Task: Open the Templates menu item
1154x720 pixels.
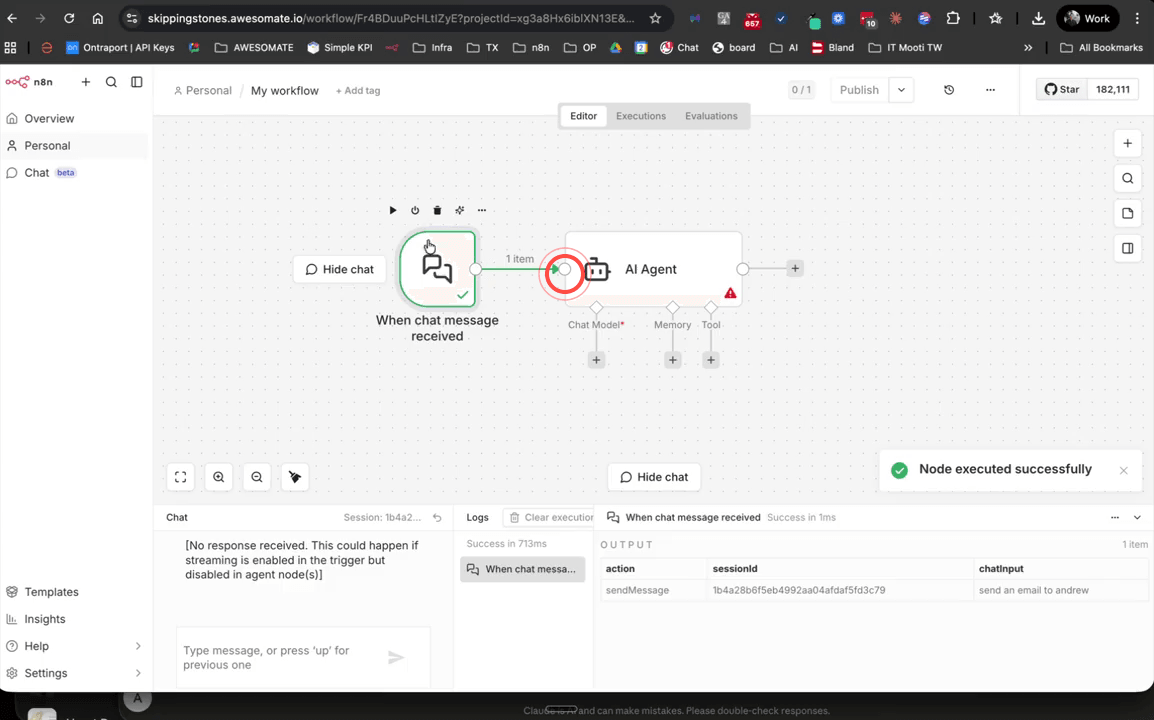Action: [x=51, y=591]
